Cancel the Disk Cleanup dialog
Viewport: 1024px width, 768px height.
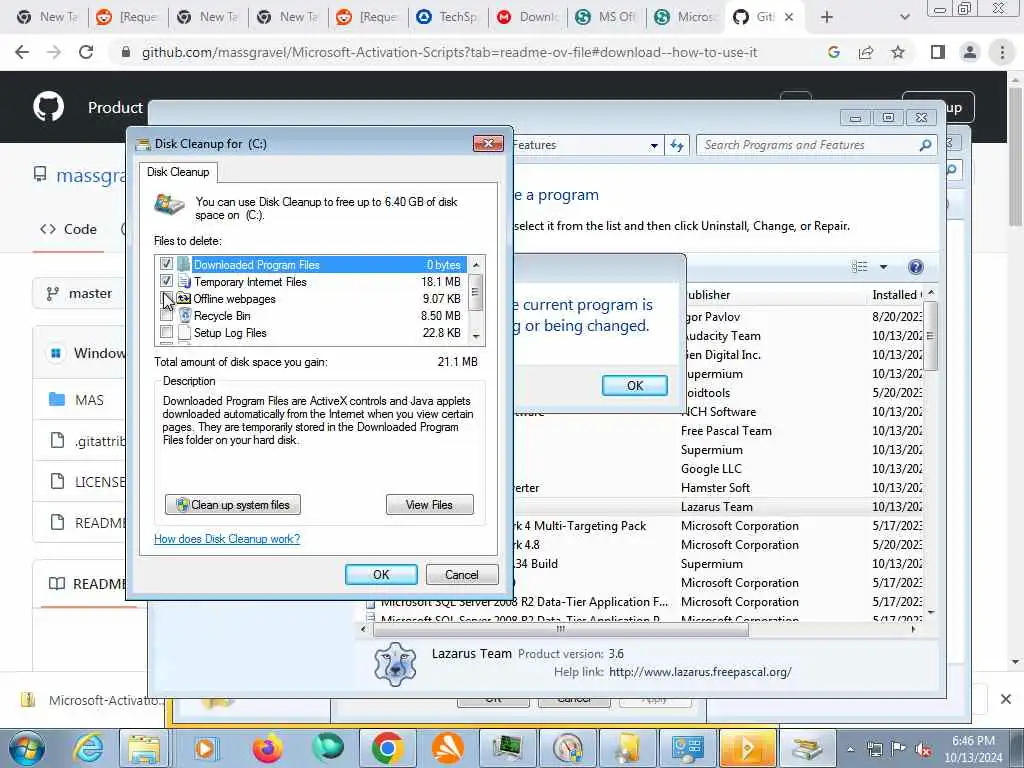pyautogui.click(x=462, y=575)
